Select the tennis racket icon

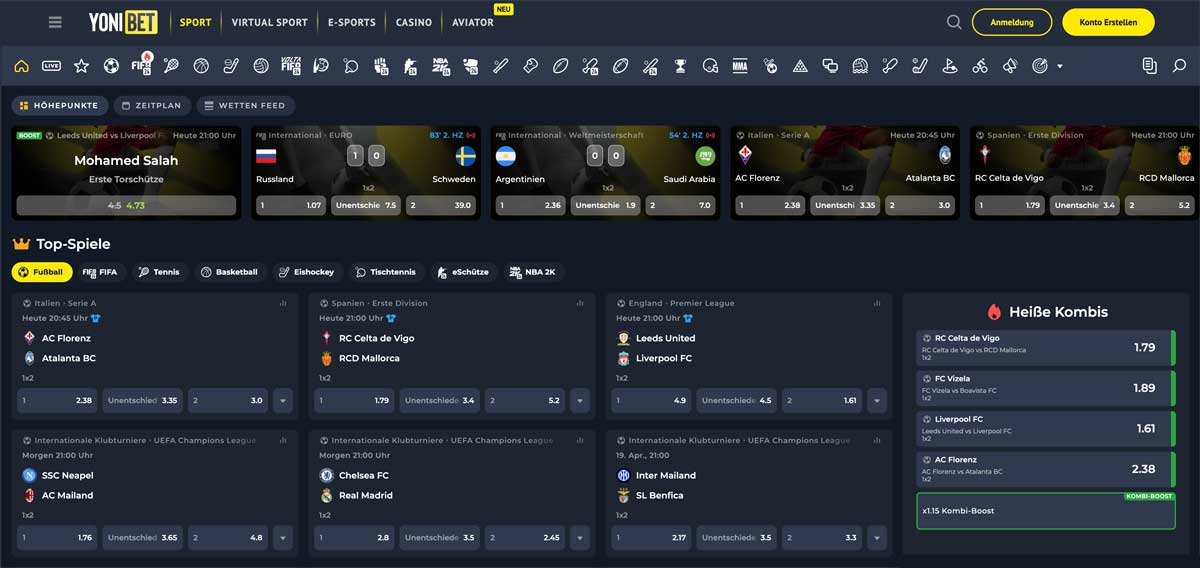171,66
